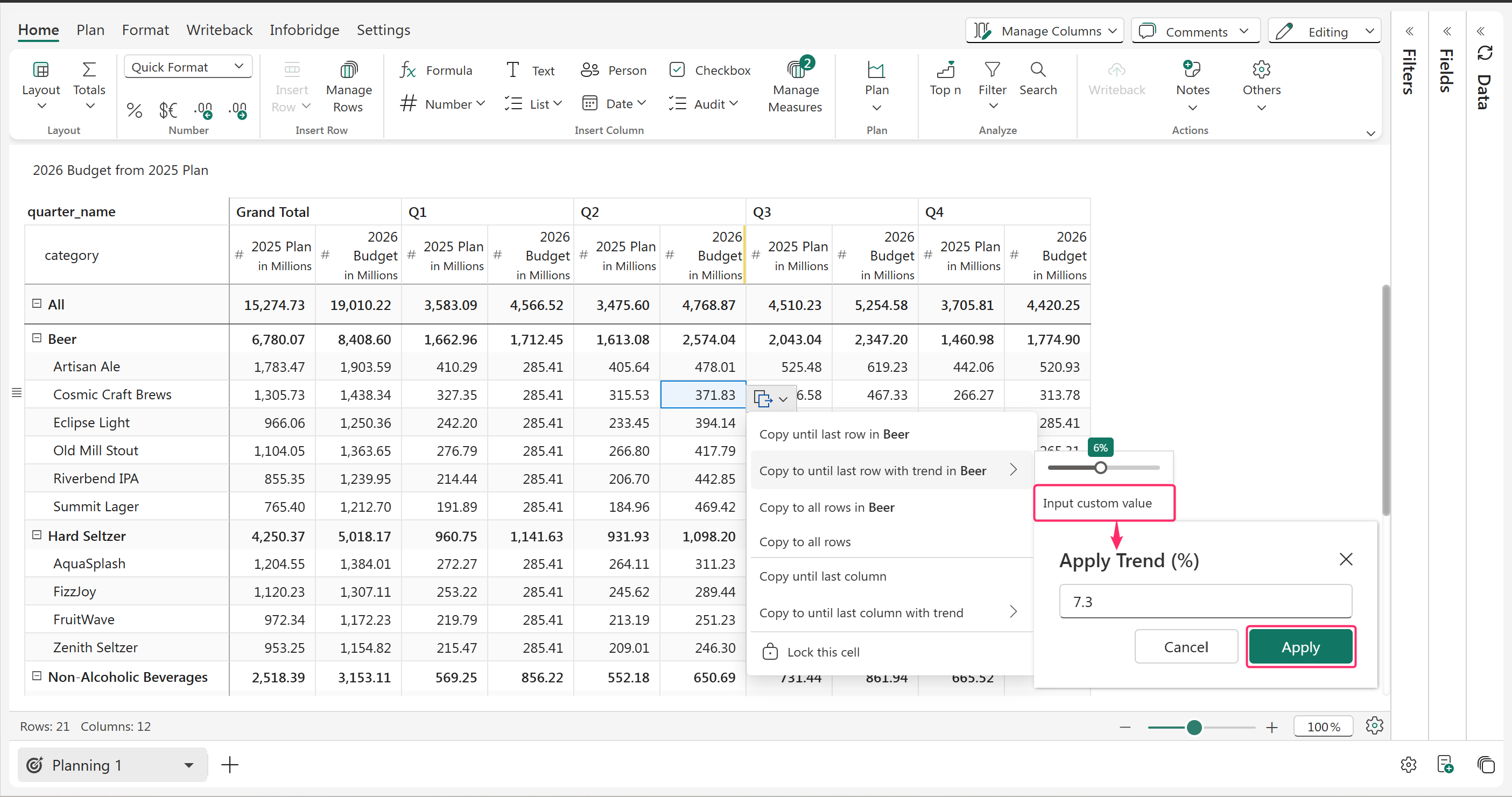
Task: Click the percent format icon
Action: (135, 110)
